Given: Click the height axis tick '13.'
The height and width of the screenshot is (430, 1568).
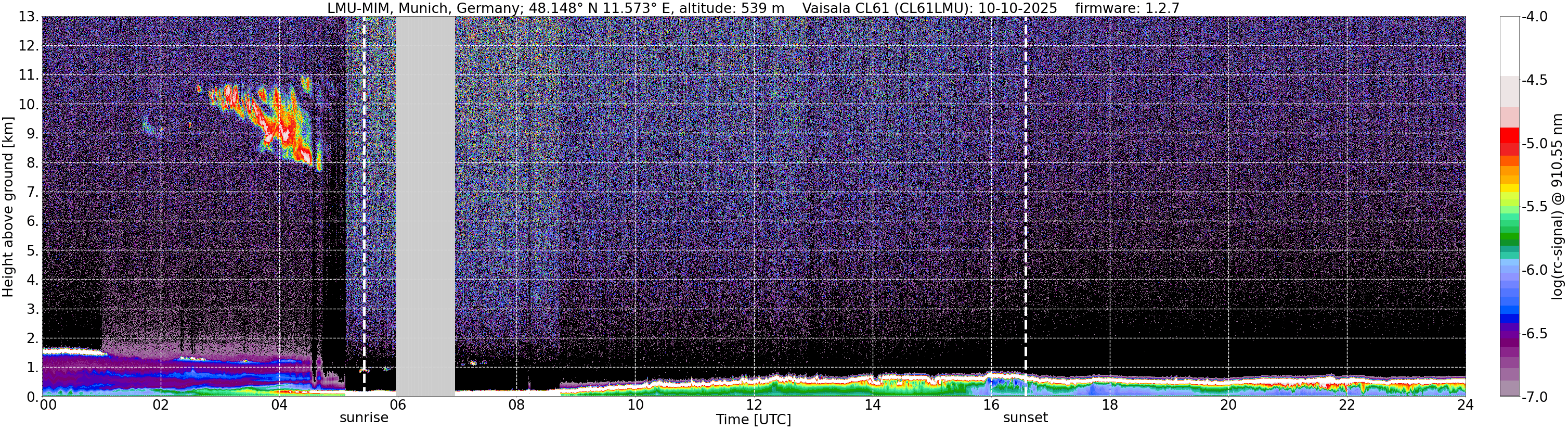Looking at the screenshot, I should (x=29, y=17).
